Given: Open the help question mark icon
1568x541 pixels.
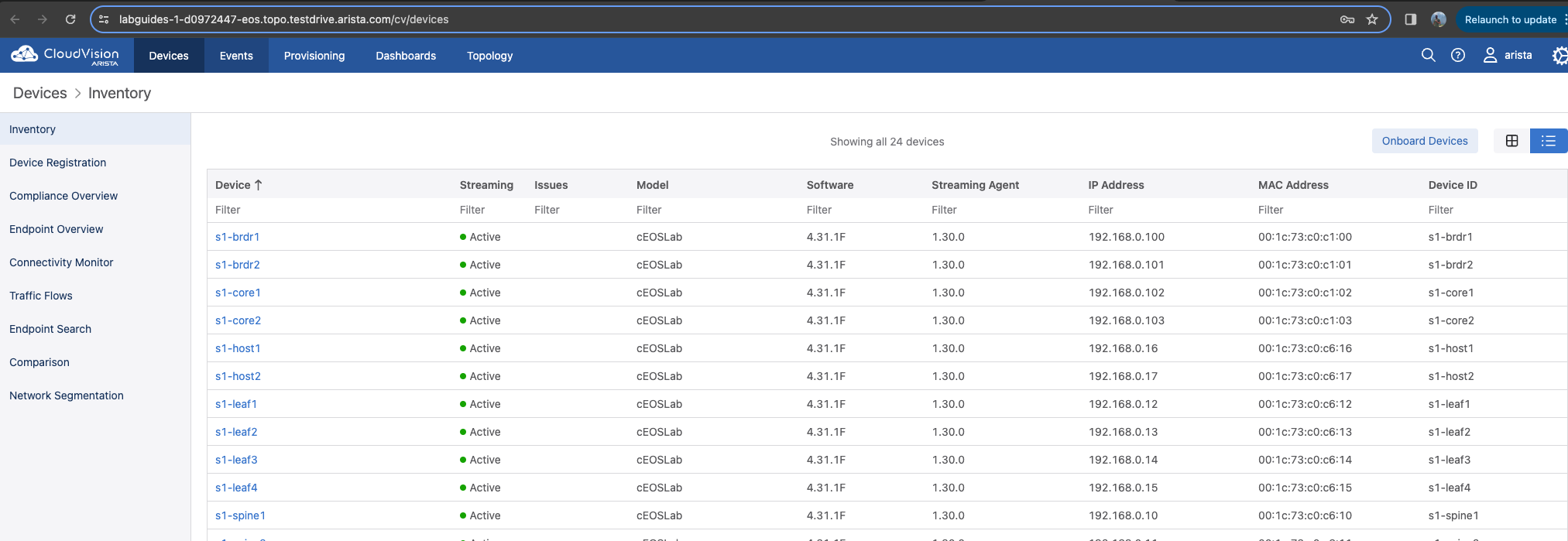Looking at the screenshot, I should (1457, 55).
